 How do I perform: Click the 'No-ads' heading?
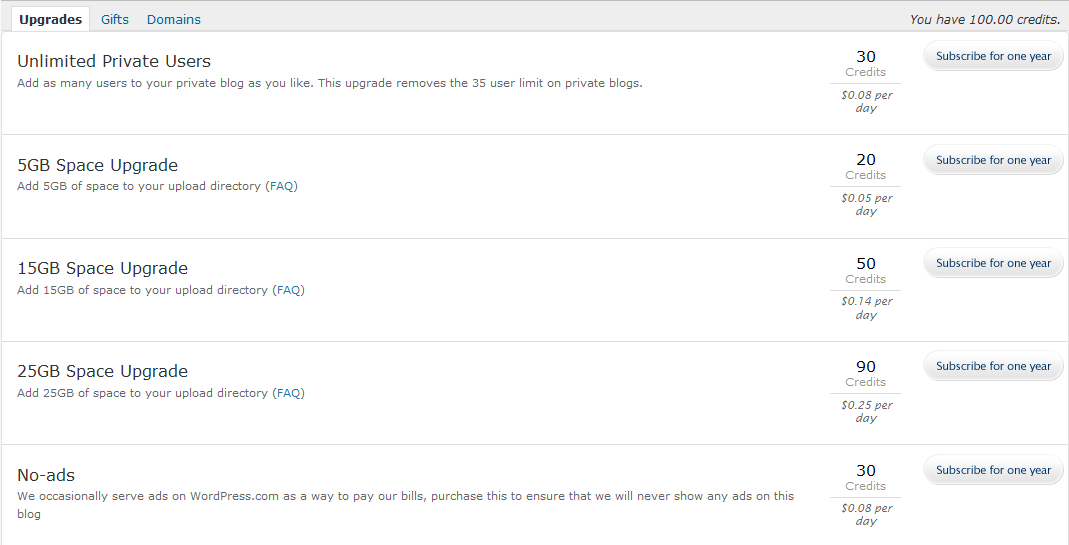point(46,475)
